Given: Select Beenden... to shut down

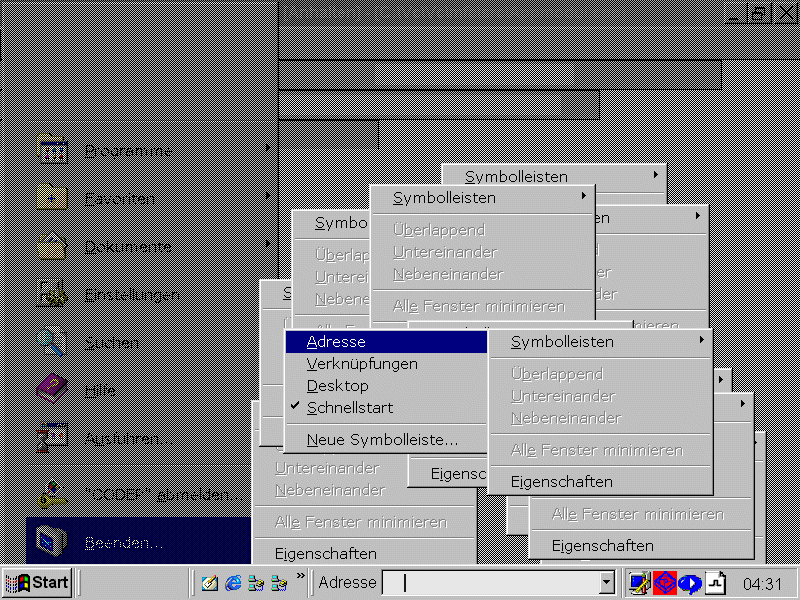Looking at the screenshot, I should pyautogui.click(x=124, y=543).
